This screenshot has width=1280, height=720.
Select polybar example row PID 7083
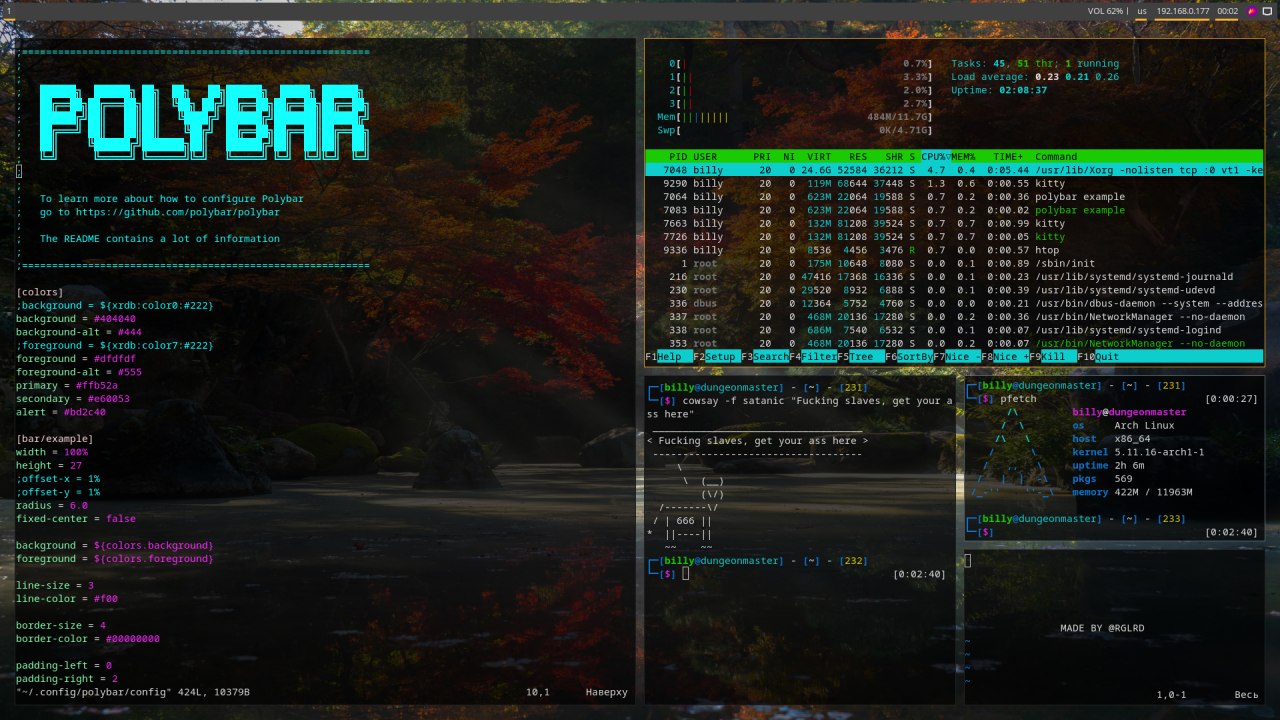[954, 210]
